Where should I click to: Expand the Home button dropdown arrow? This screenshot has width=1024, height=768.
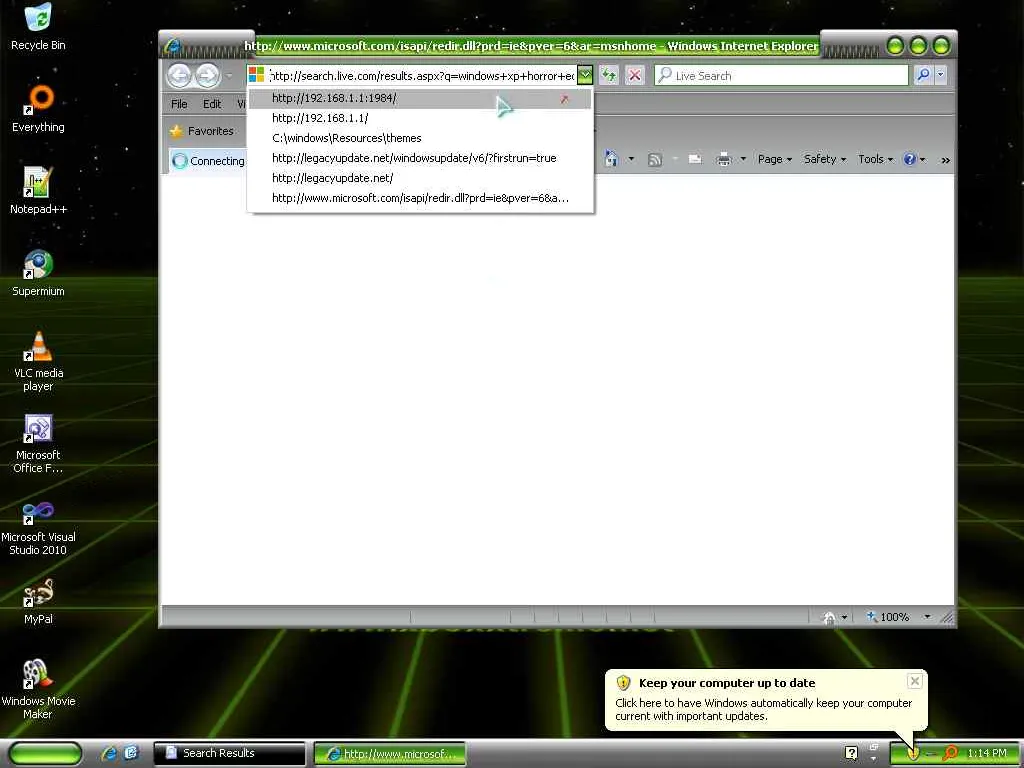coord(631,159)
